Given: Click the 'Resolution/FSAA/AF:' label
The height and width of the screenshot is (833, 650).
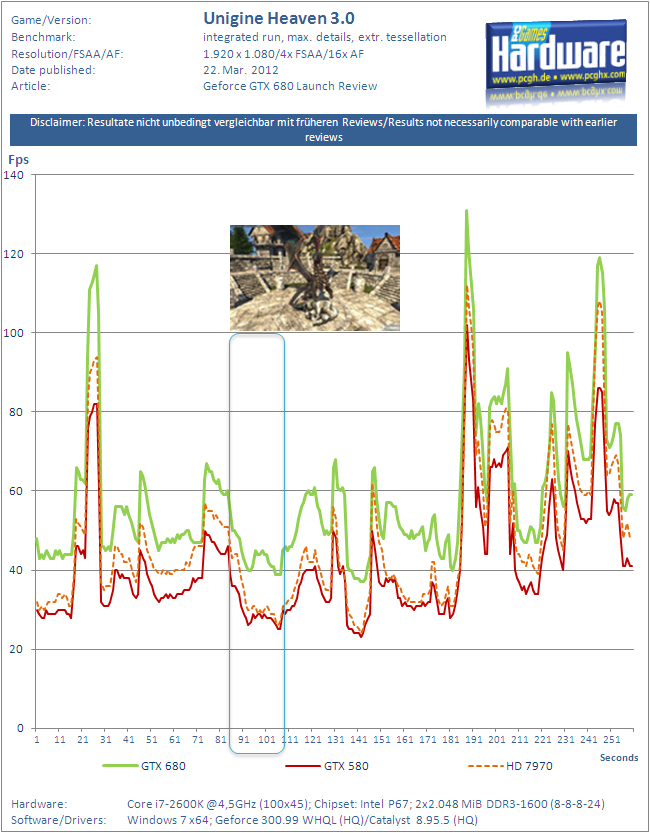Looking at the screenshot, I should click(67, 54).
